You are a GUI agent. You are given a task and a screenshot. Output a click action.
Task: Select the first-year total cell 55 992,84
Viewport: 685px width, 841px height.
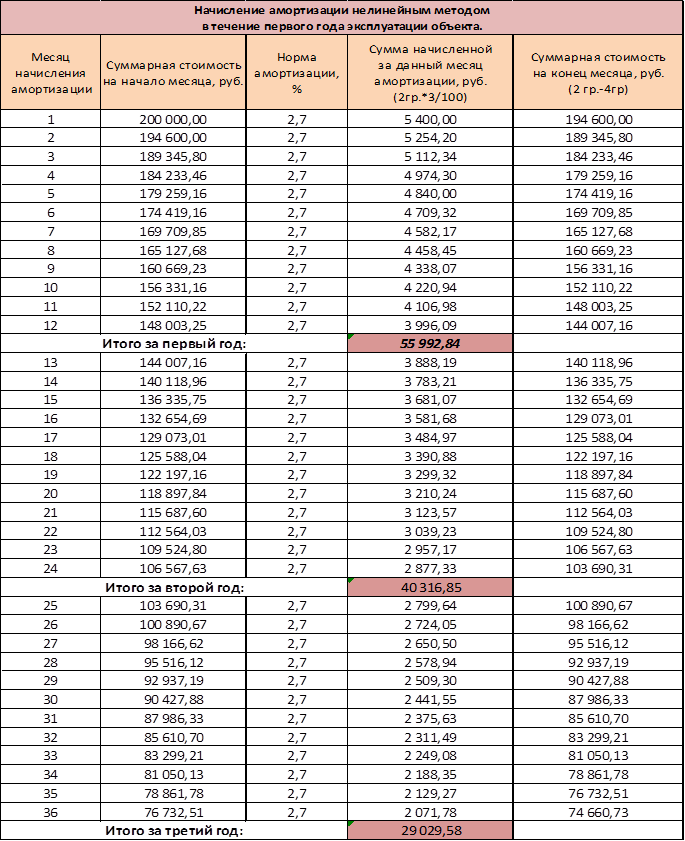pos(430,343)
